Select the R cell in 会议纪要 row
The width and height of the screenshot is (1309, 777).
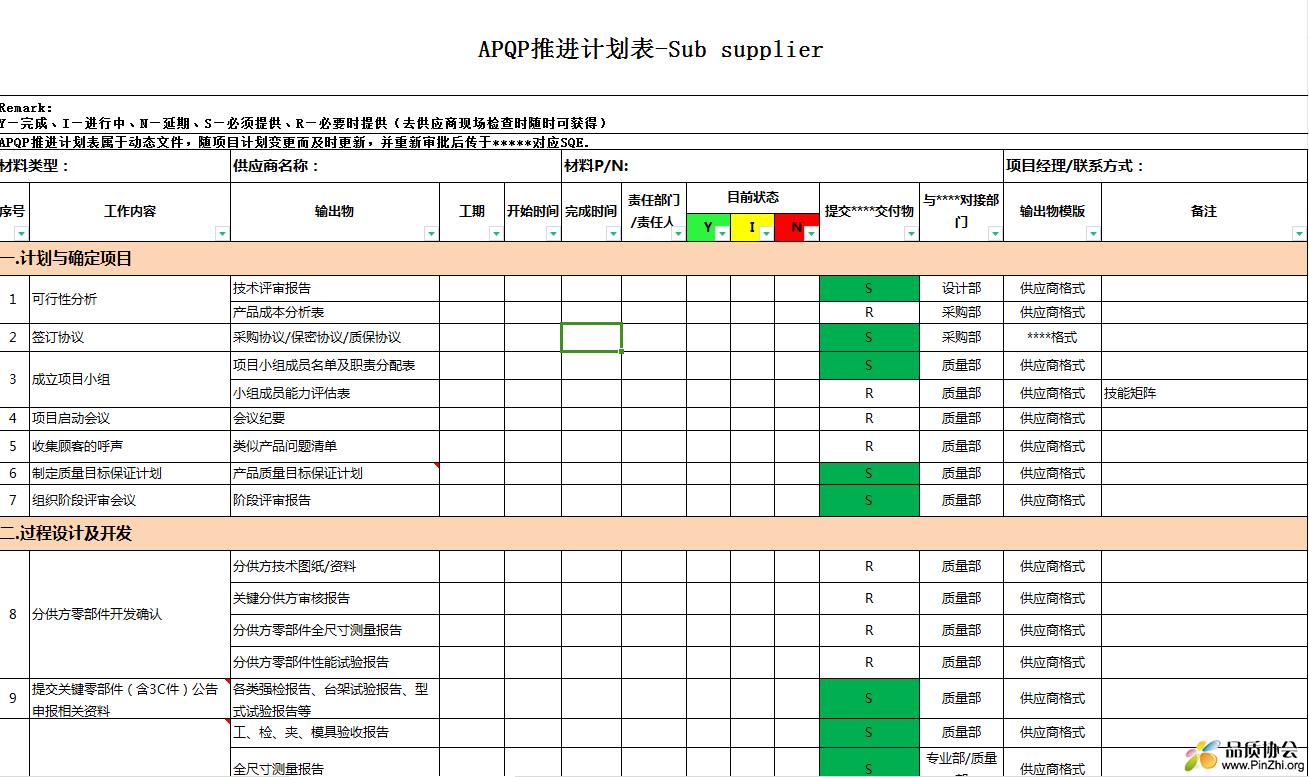(869, 418)
